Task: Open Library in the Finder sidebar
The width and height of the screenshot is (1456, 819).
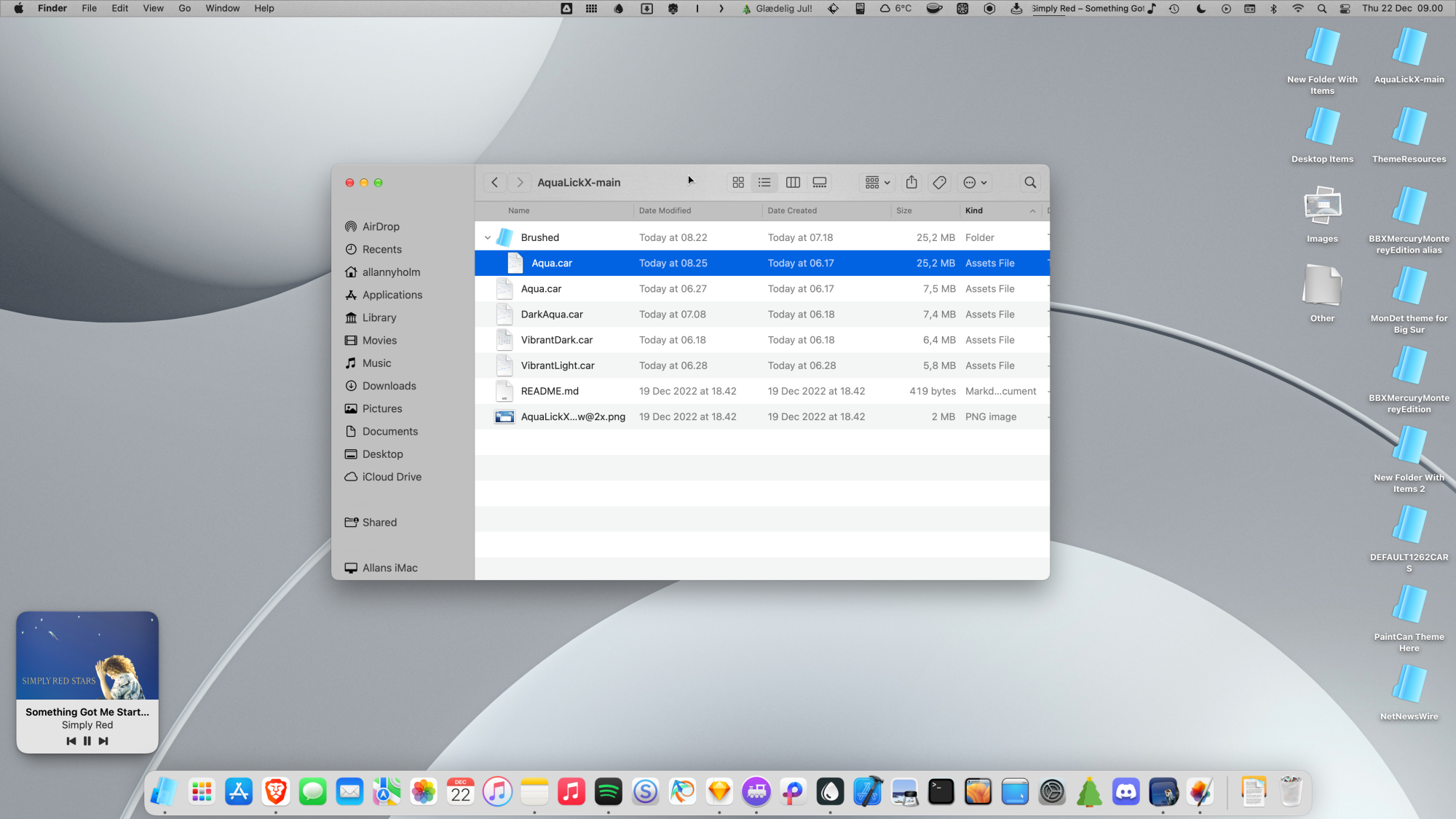Action: [x=371, y=318]
